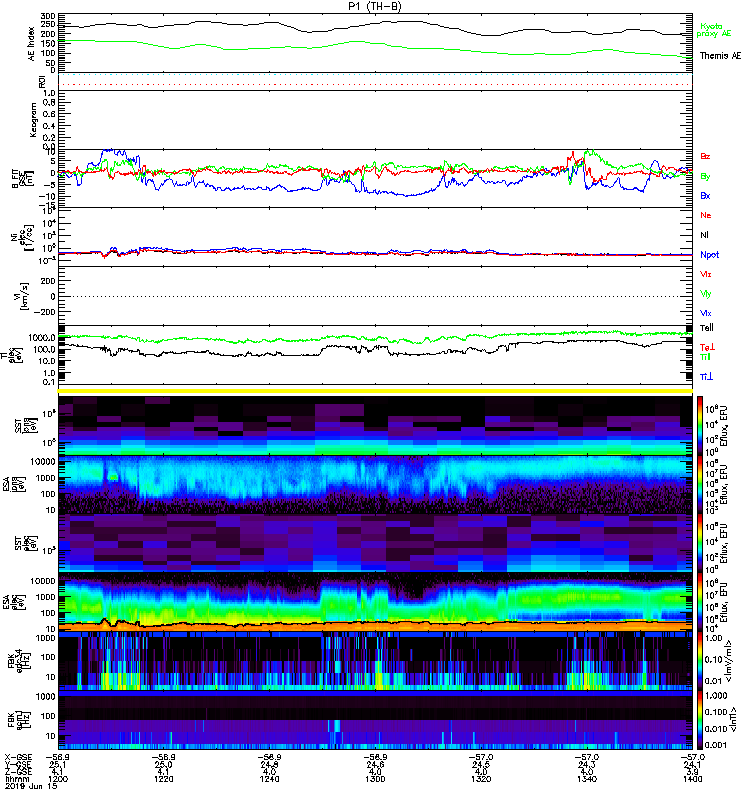
Task: Select the blue Bx legend entry
Action: click(705, 196)
